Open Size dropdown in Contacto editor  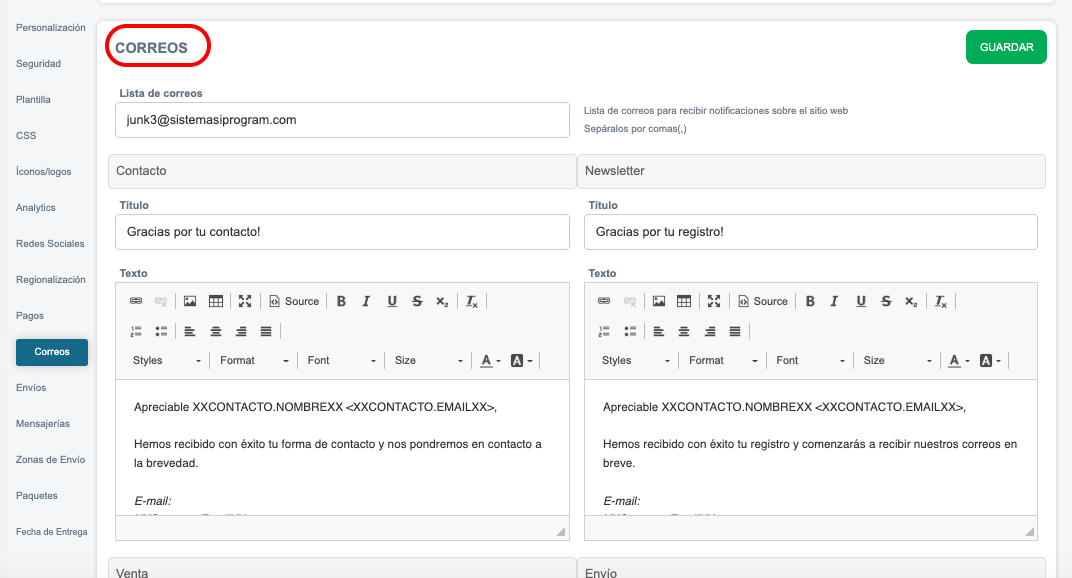point(428,360)
